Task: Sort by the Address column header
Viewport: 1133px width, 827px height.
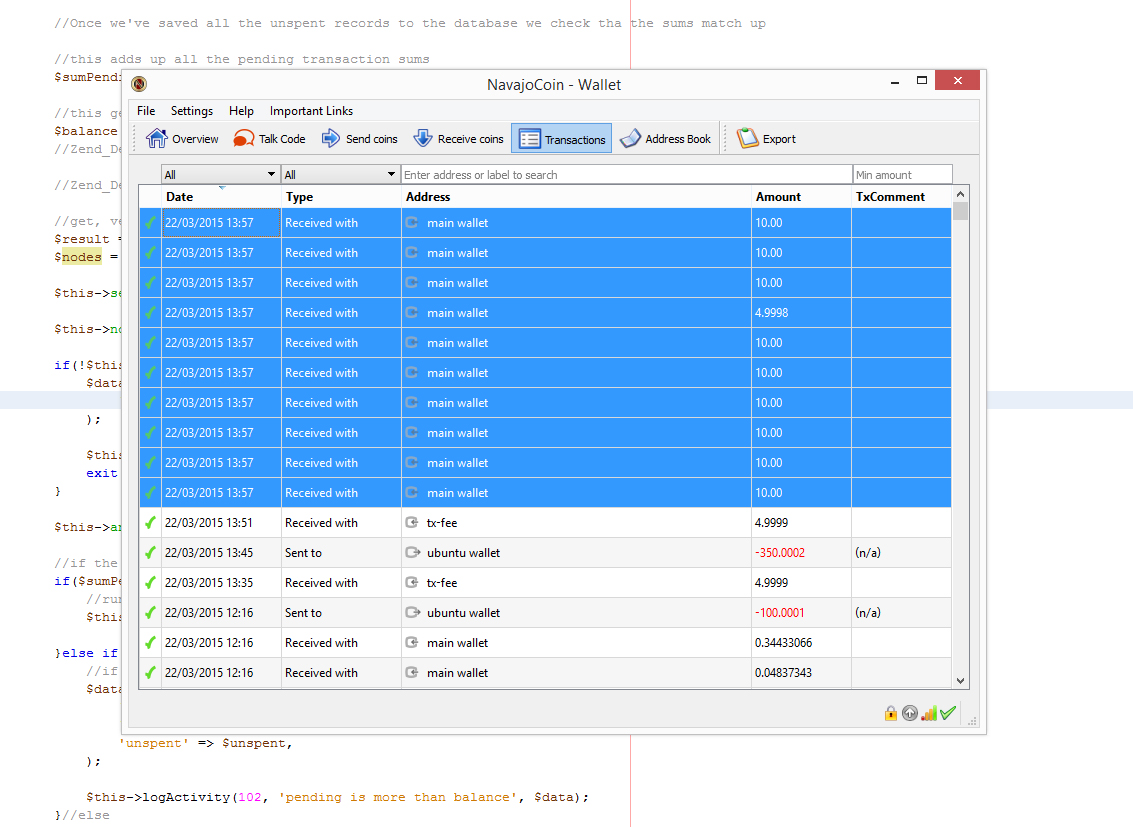Action: click(576, 196)
